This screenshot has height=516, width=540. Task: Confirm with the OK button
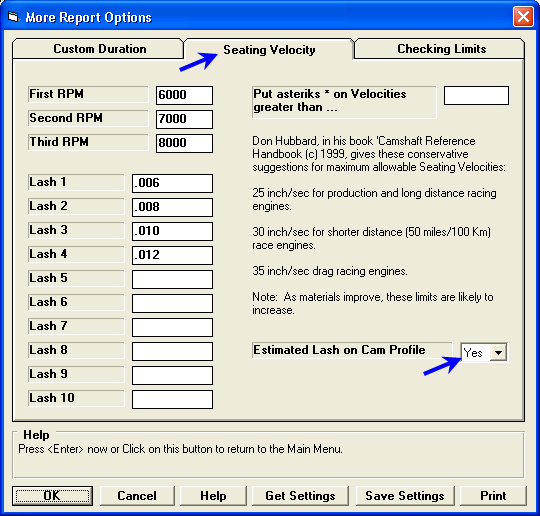point(52,496)
